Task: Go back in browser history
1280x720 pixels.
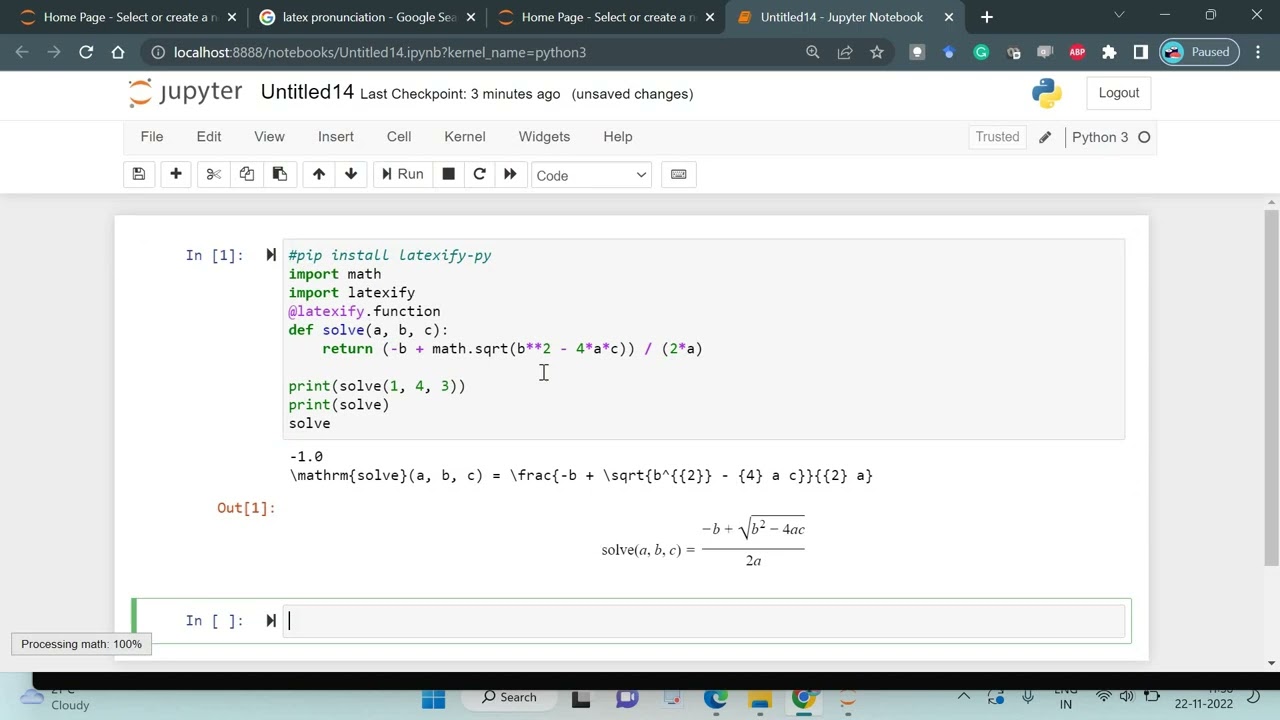Action: point(22,52)
